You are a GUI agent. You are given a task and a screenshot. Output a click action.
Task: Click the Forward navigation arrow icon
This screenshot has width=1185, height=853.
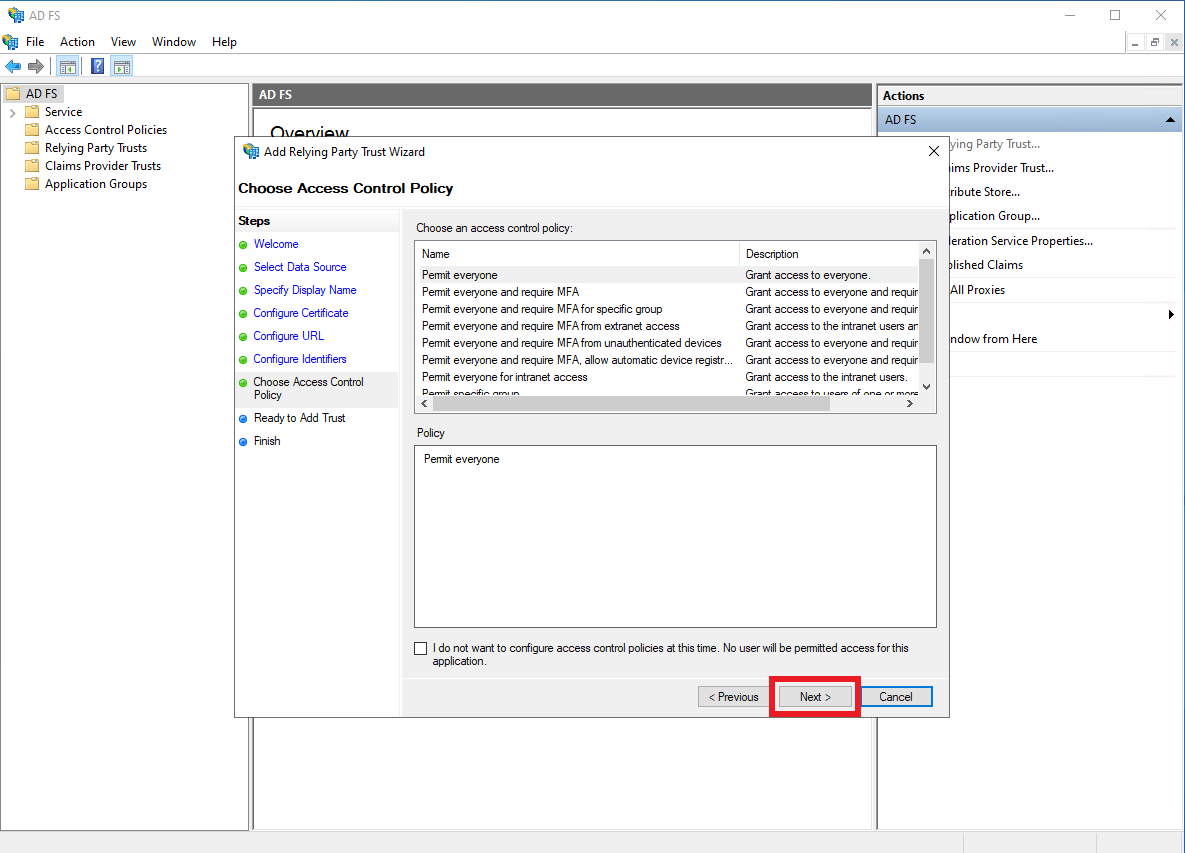pyautogui.click(x=37, y=66)
